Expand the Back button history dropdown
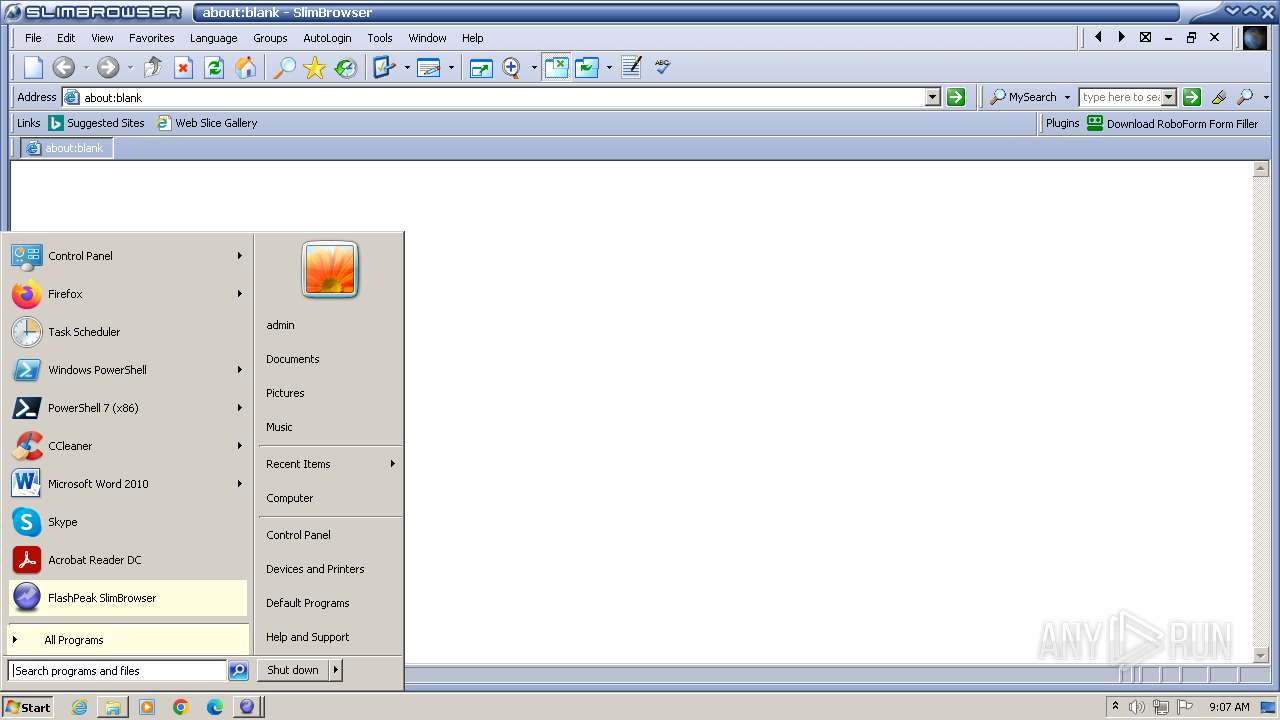Screen dimensions: 1280x720 coord(86,68)
